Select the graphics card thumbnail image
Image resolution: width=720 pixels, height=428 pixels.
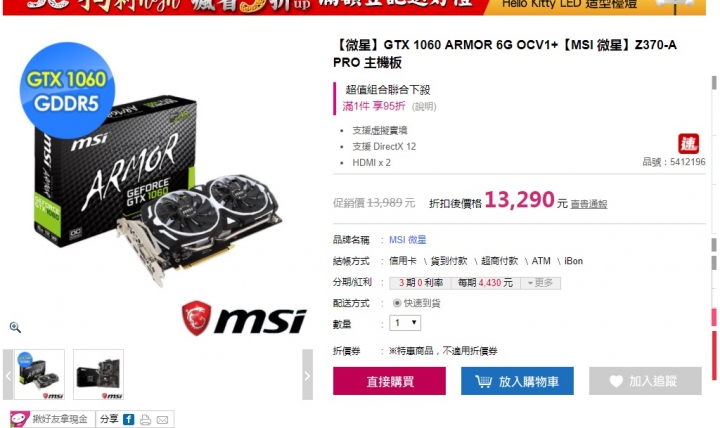(x=39, y=374)
